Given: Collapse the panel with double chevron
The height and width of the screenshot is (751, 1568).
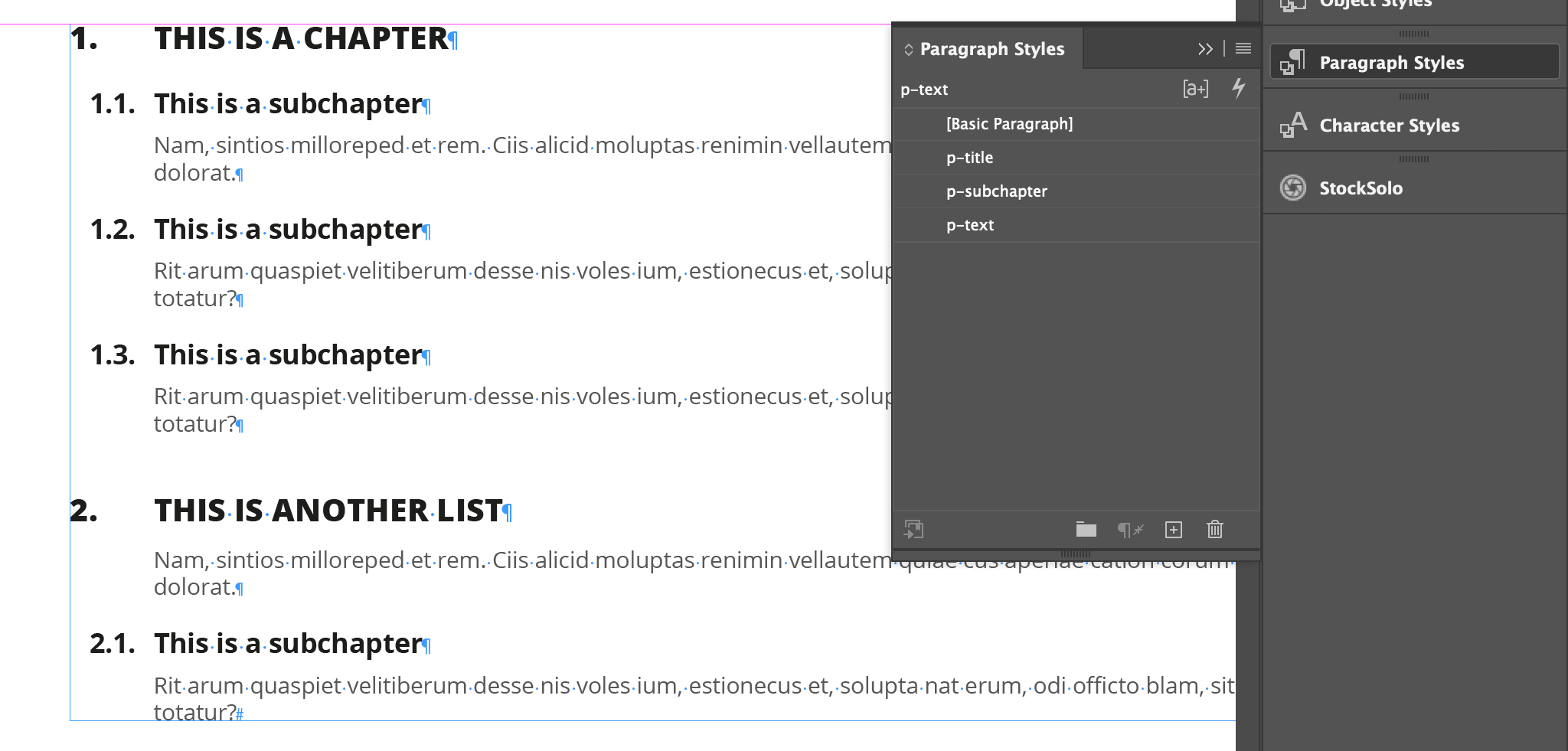Looking at the screenshot, I should (1206, 48).
